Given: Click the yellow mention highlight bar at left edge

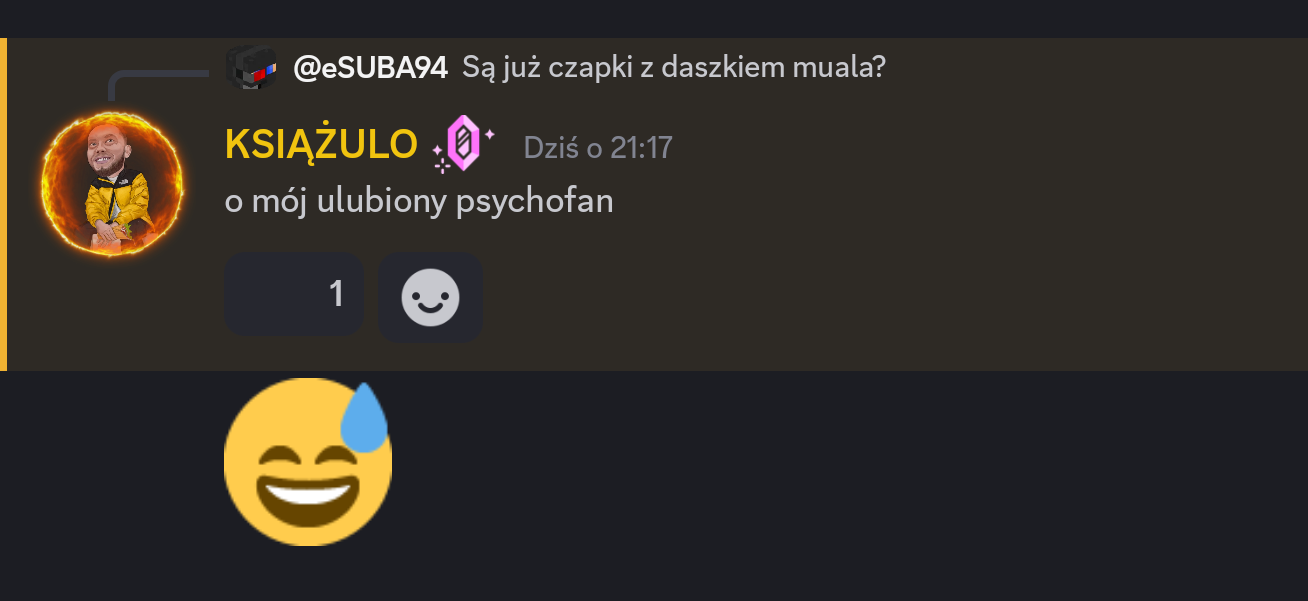Looking at the screenshot, I should [x=3, y=204].
